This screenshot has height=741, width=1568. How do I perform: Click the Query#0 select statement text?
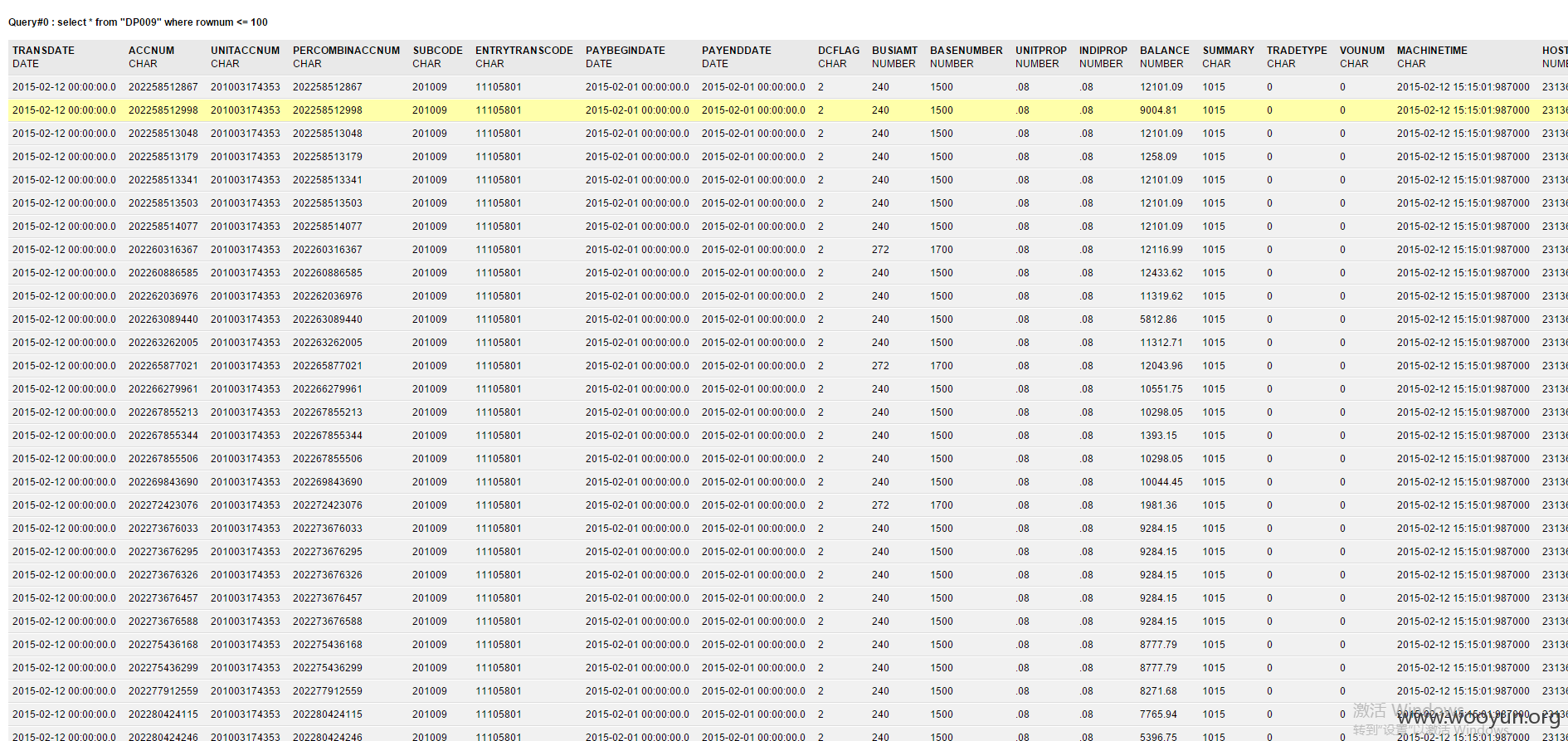pos(138,22)
